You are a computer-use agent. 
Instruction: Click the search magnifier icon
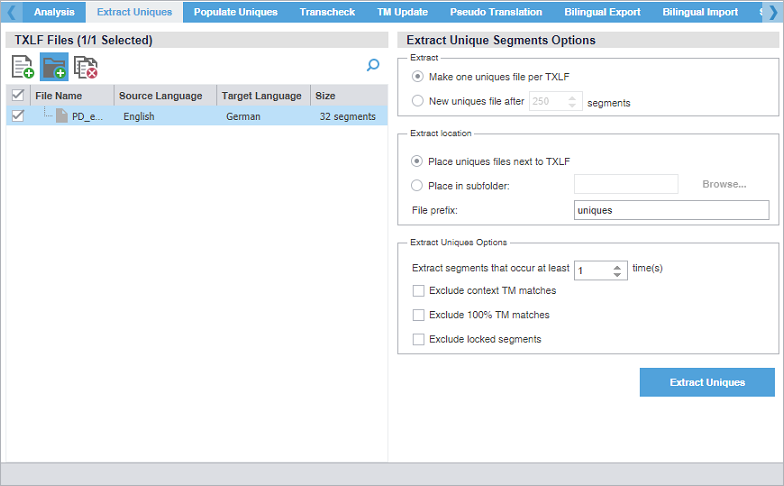[x=373, y=66]
